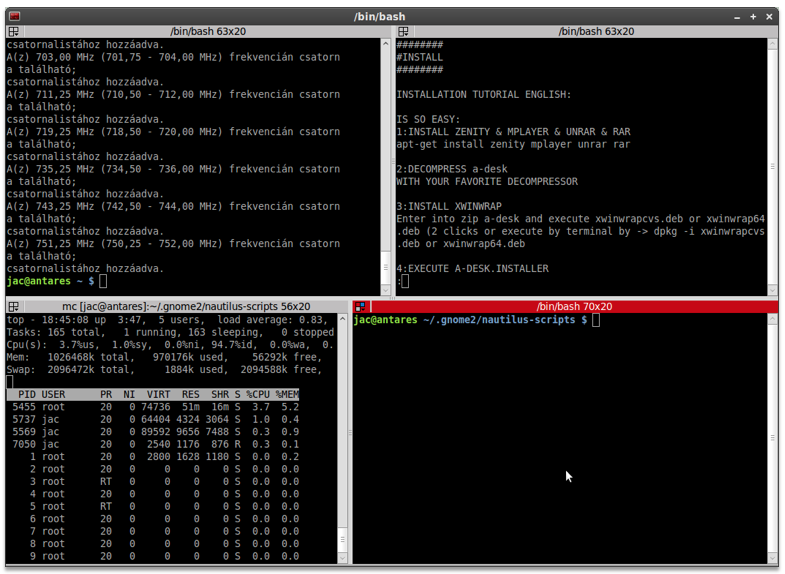Click the 'Cpu(s): 3.7%us' line
Viewport: 785px width, 574px height.
click(170, 345)
